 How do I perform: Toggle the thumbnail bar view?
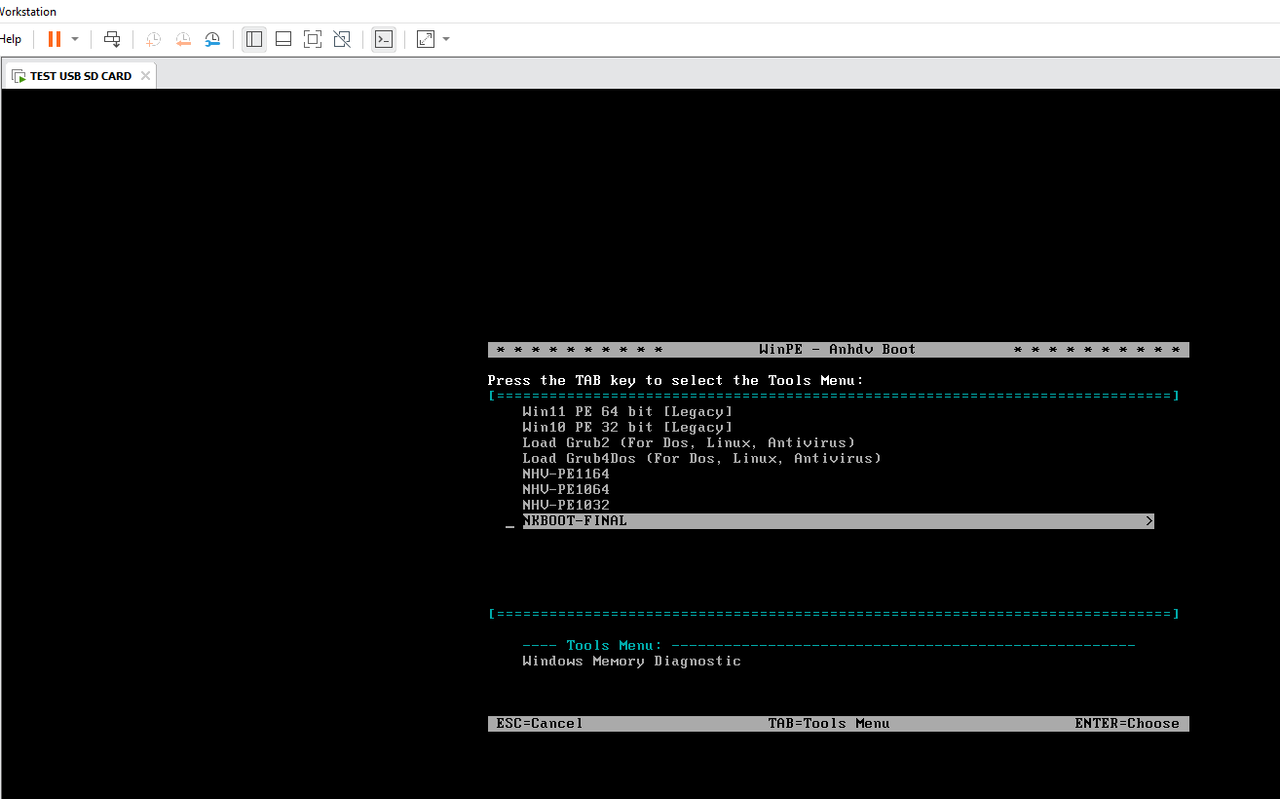point(283,39)
